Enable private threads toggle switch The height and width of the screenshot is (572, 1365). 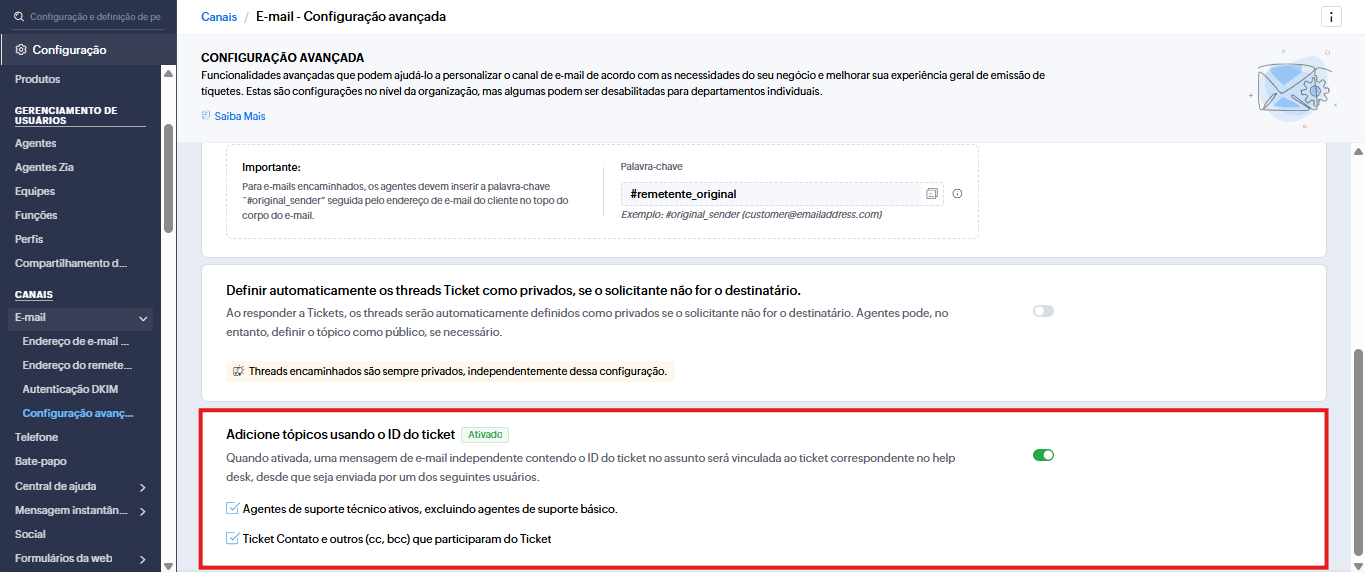coord(1043,311)
